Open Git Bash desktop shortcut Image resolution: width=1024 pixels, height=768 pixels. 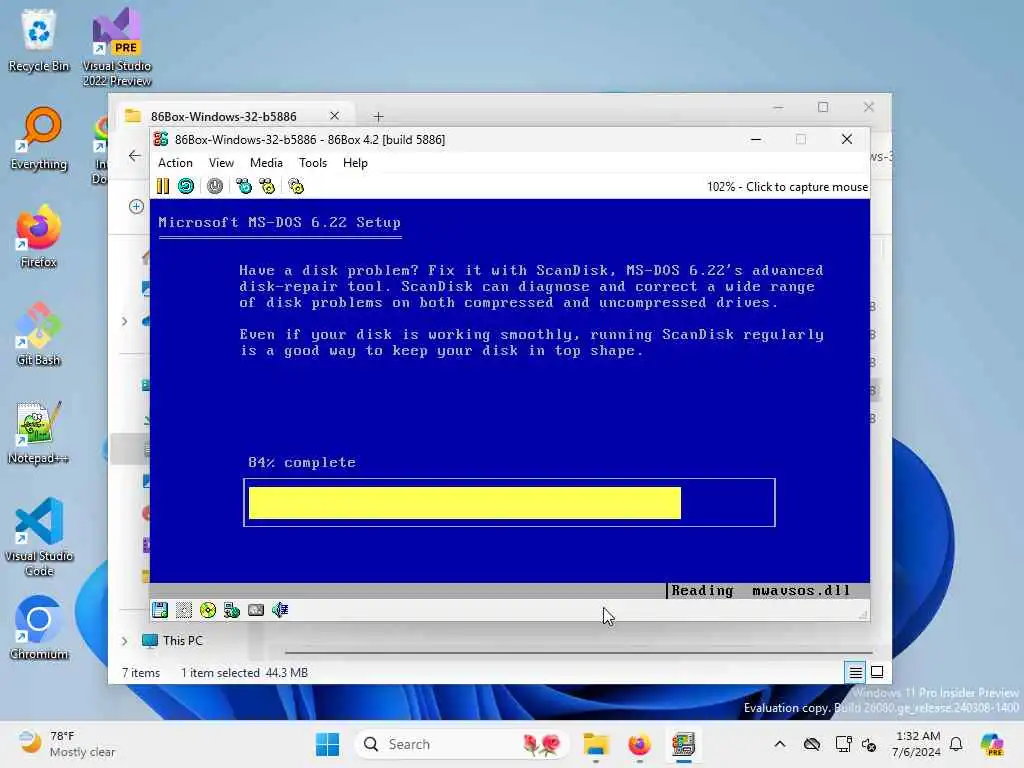(x=39, y=334)
